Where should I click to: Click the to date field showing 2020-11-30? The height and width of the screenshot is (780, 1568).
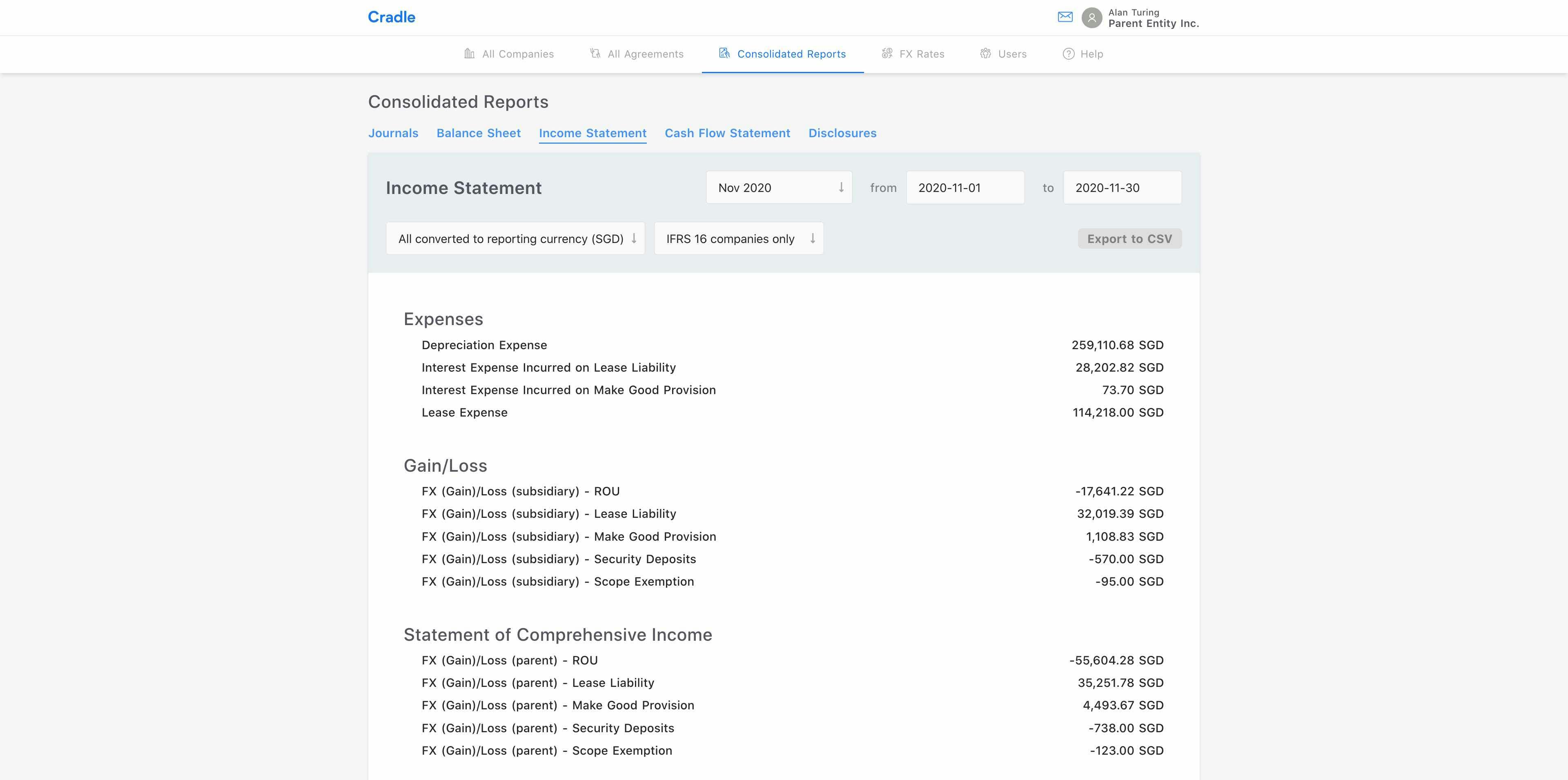click(1122, 187)
